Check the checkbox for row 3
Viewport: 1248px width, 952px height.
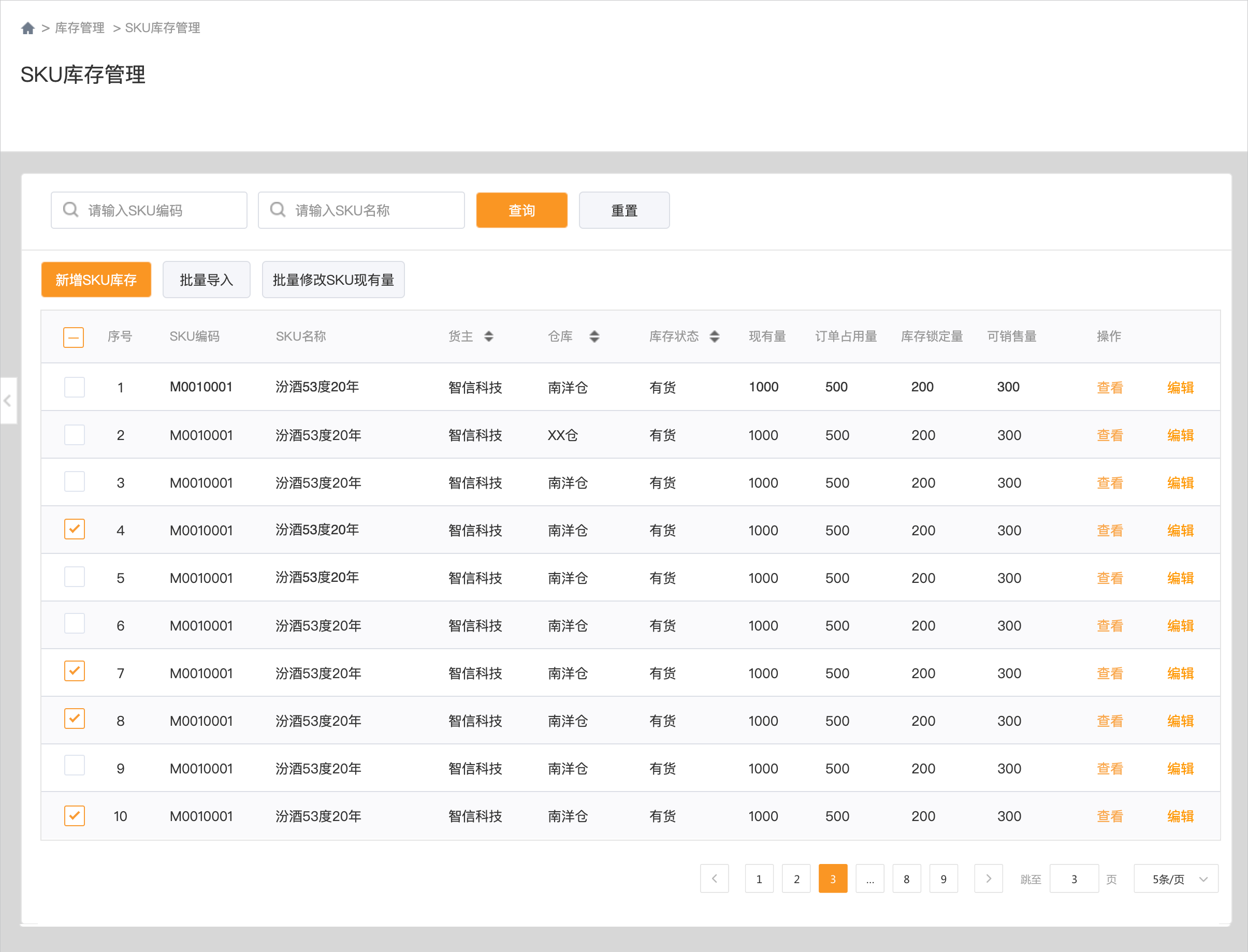click(74, 481)
